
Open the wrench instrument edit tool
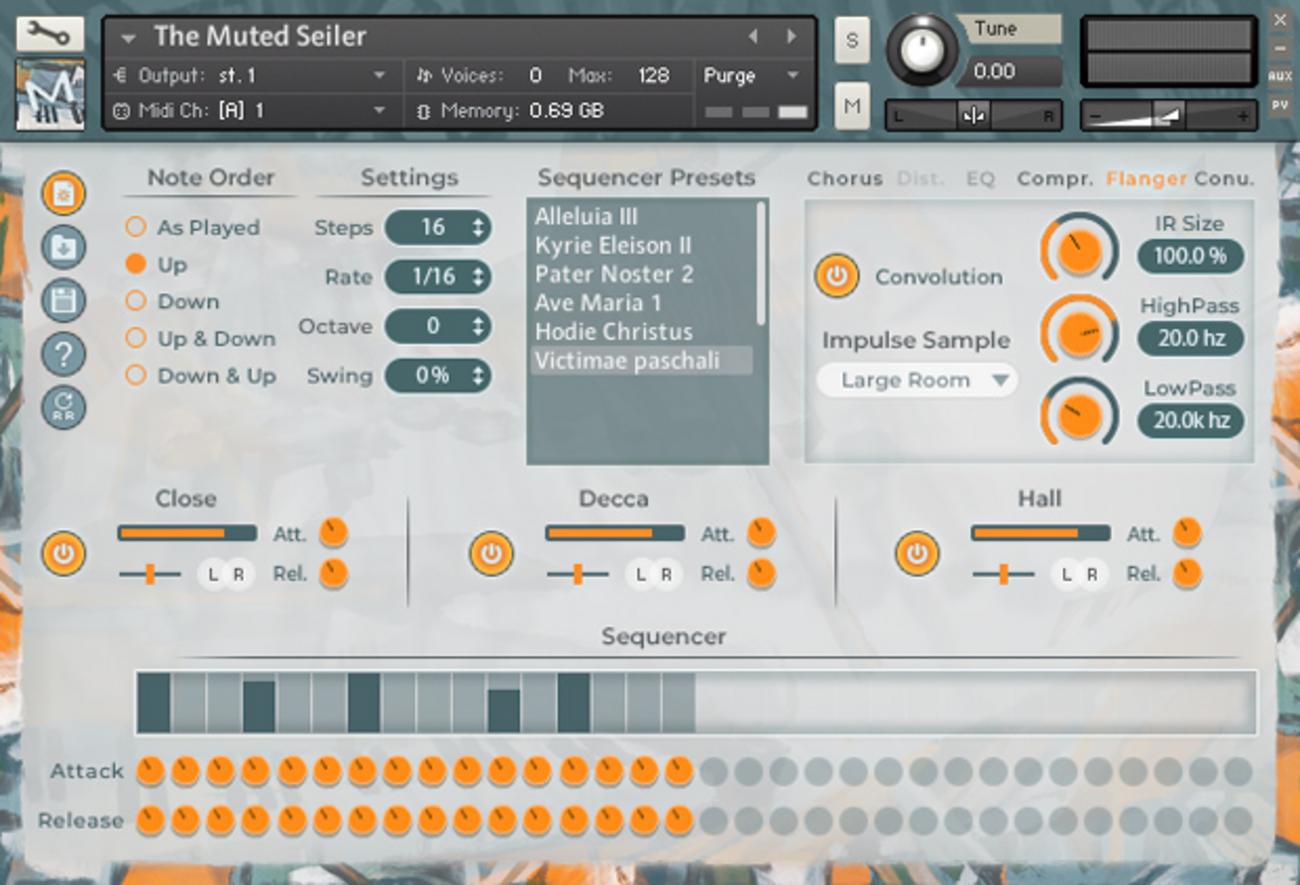[x=50, y=35]
